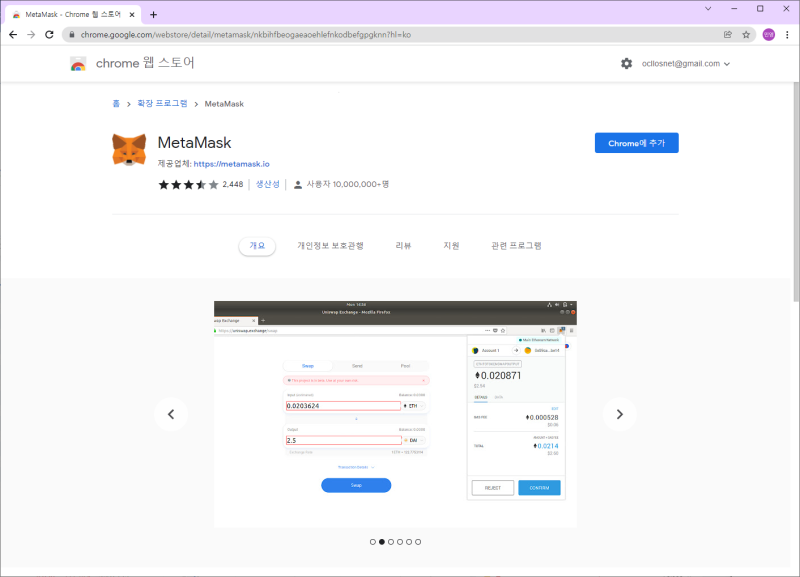
Task: Close the MetaMask web store tab
Action: [132, 15]
